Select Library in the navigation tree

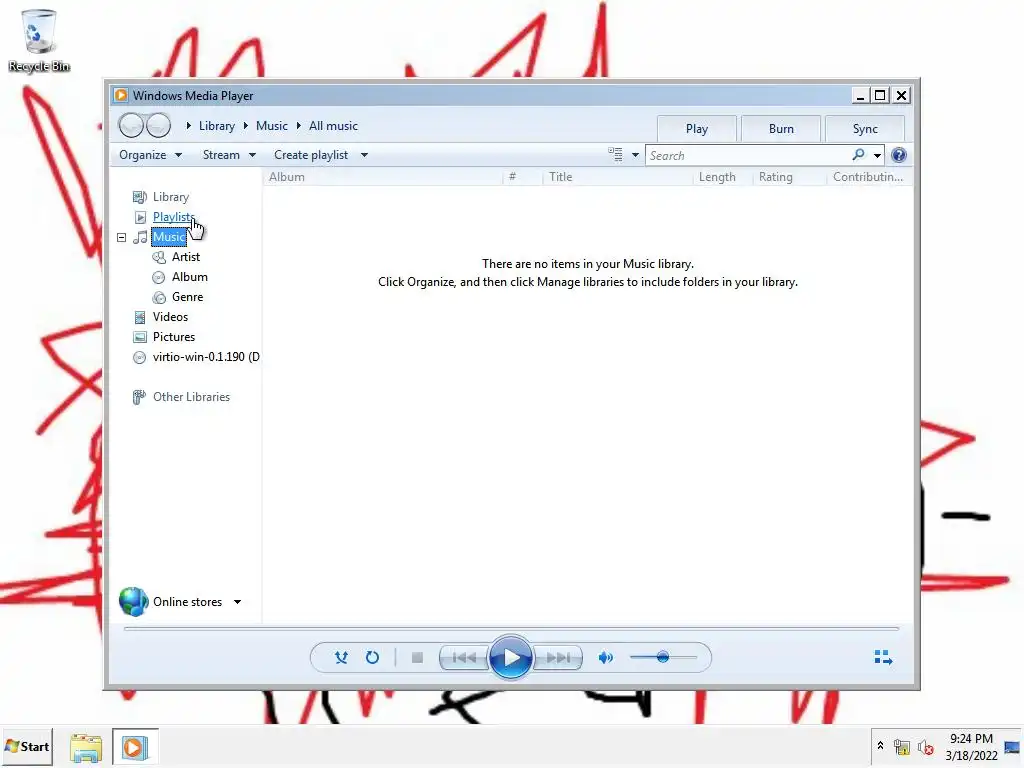click(170, 197)
